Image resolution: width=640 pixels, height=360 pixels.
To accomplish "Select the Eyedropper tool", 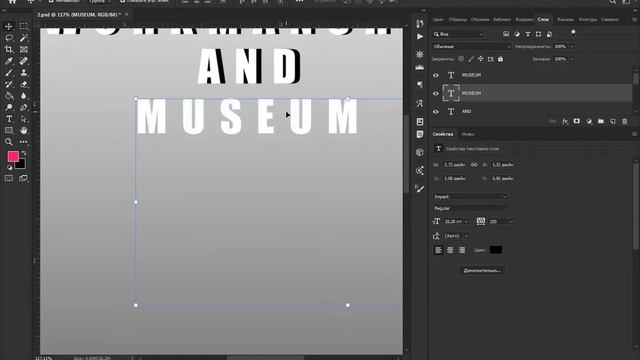I will 9,61.
